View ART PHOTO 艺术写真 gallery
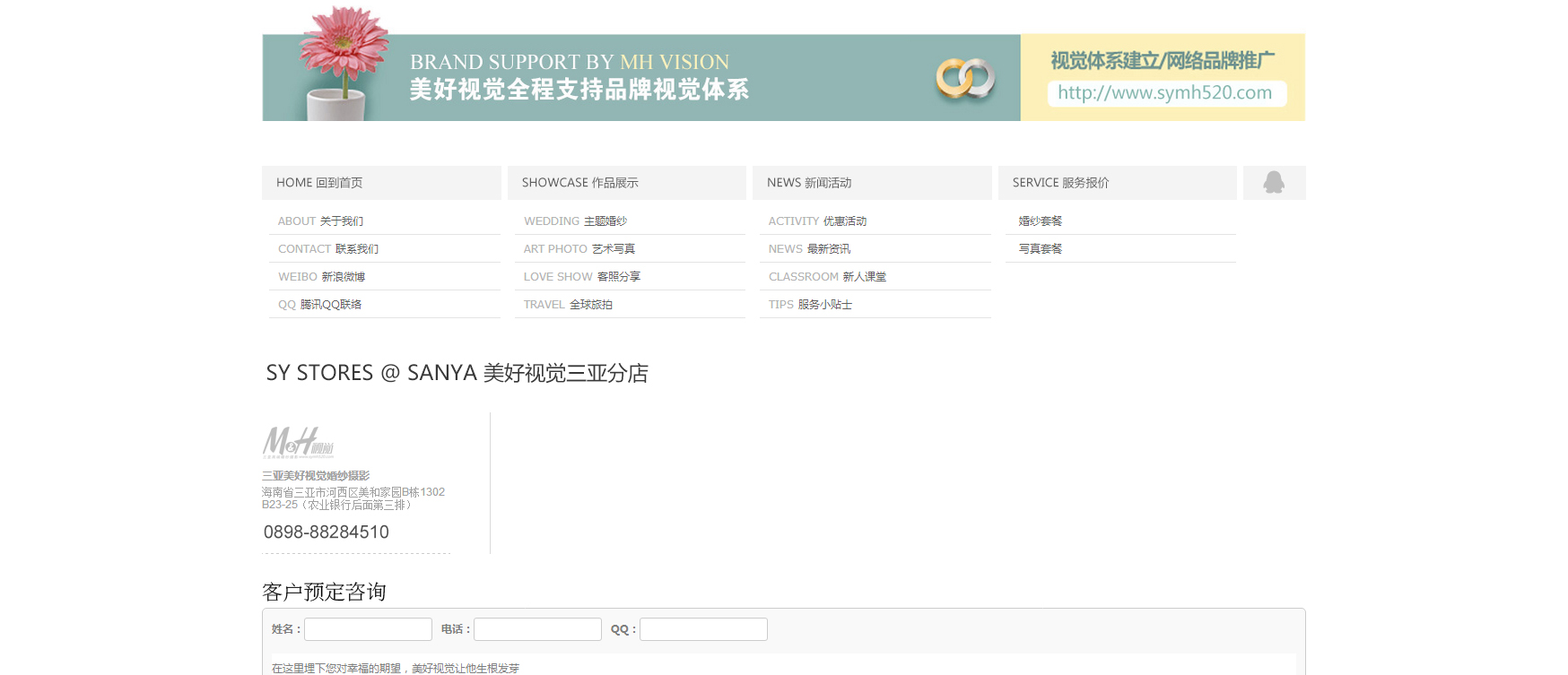 pos(579,249)
